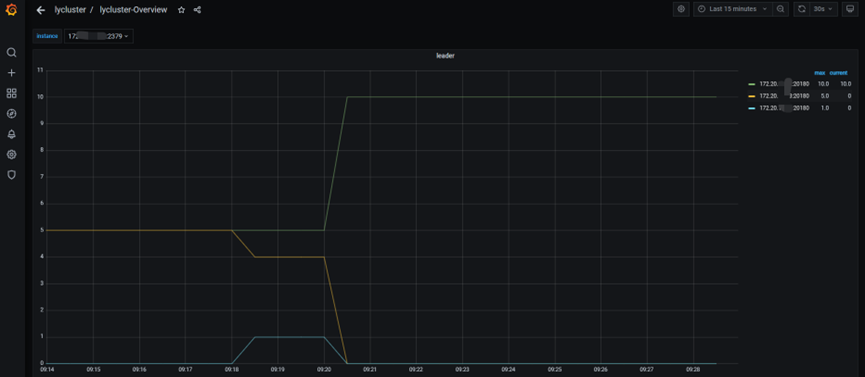The height and width of the screenshot is (377, 865).
Task: Open dashboard settings gear at top
Action: [x=681, y=9]
